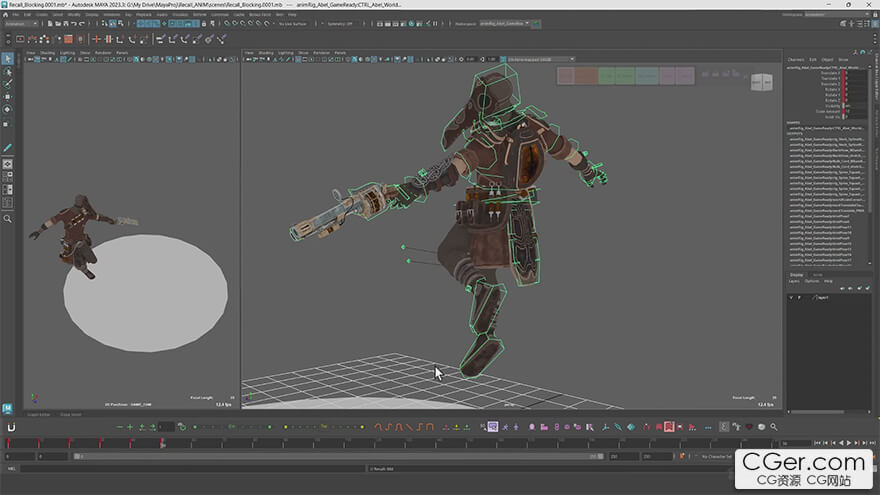The height and width of the screenshot is (495, 880).
Task: Choose the Paint Selection tool in toolbox
Action: [7, 84]
